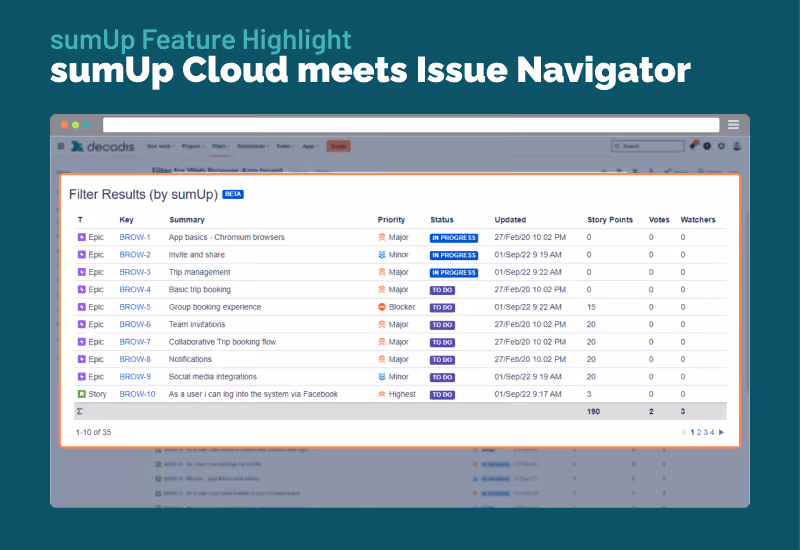This screenshot has width=800, height=550.
Task: Click the BETA badge
Action: point(233,194)
